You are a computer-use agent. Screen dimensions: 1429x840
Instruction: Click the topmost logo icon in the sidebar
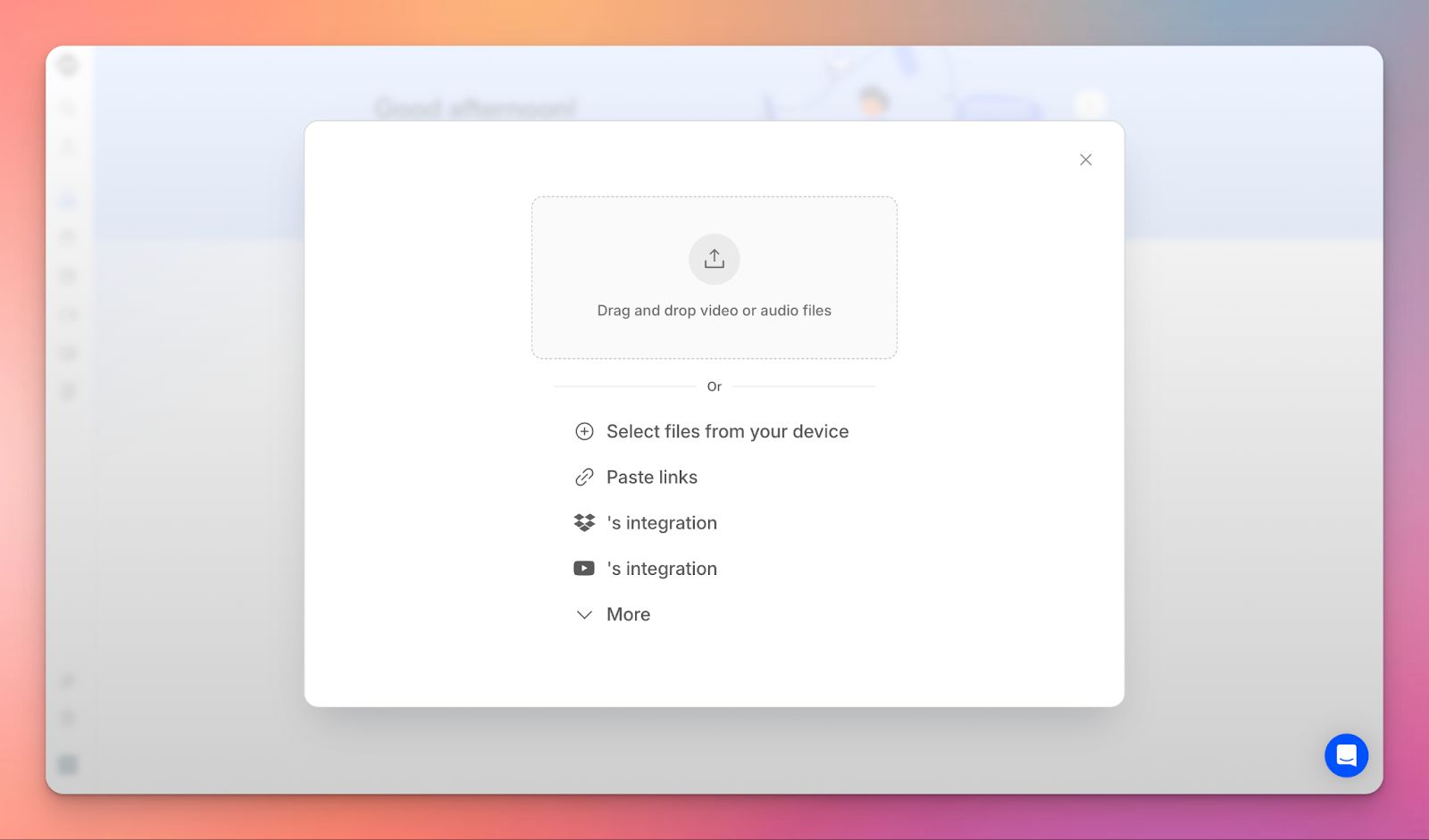[67, 64]
